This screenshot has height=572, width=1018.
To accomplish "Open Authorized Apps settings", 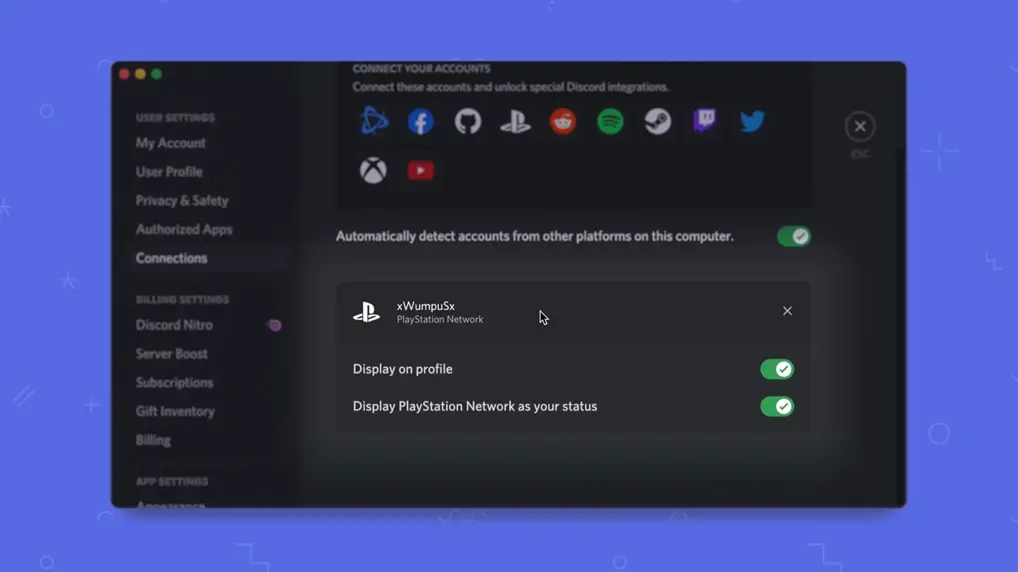I will [x=184, y=229].
